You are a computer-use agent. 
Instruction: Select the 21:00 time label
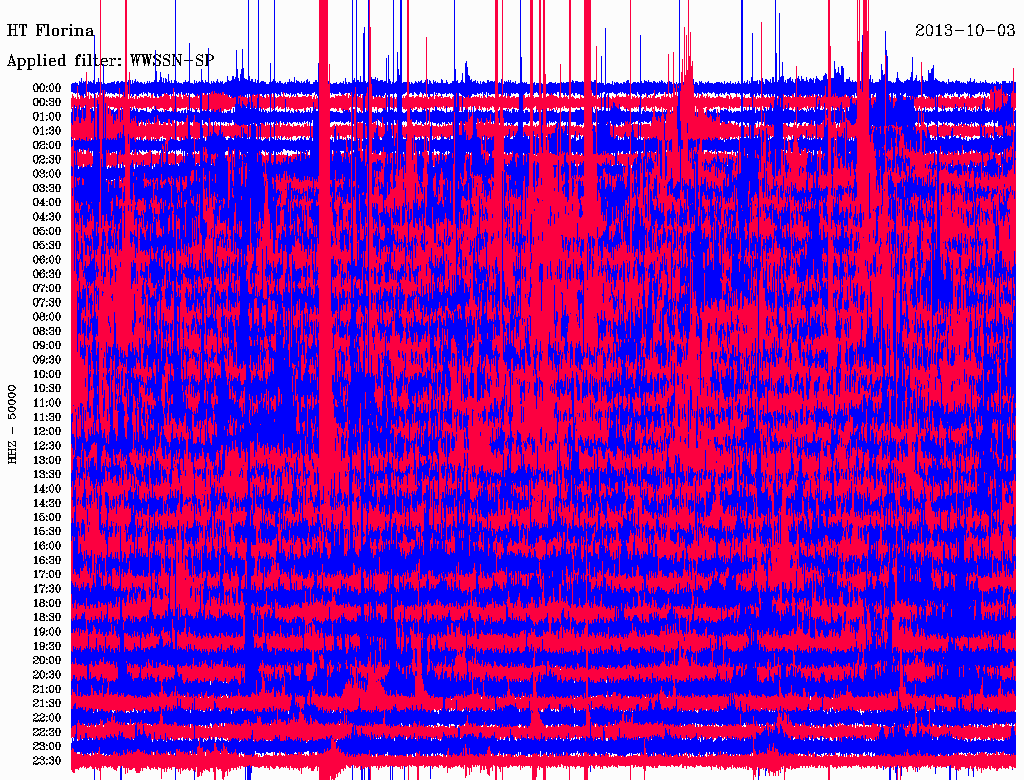click(47, 689)
